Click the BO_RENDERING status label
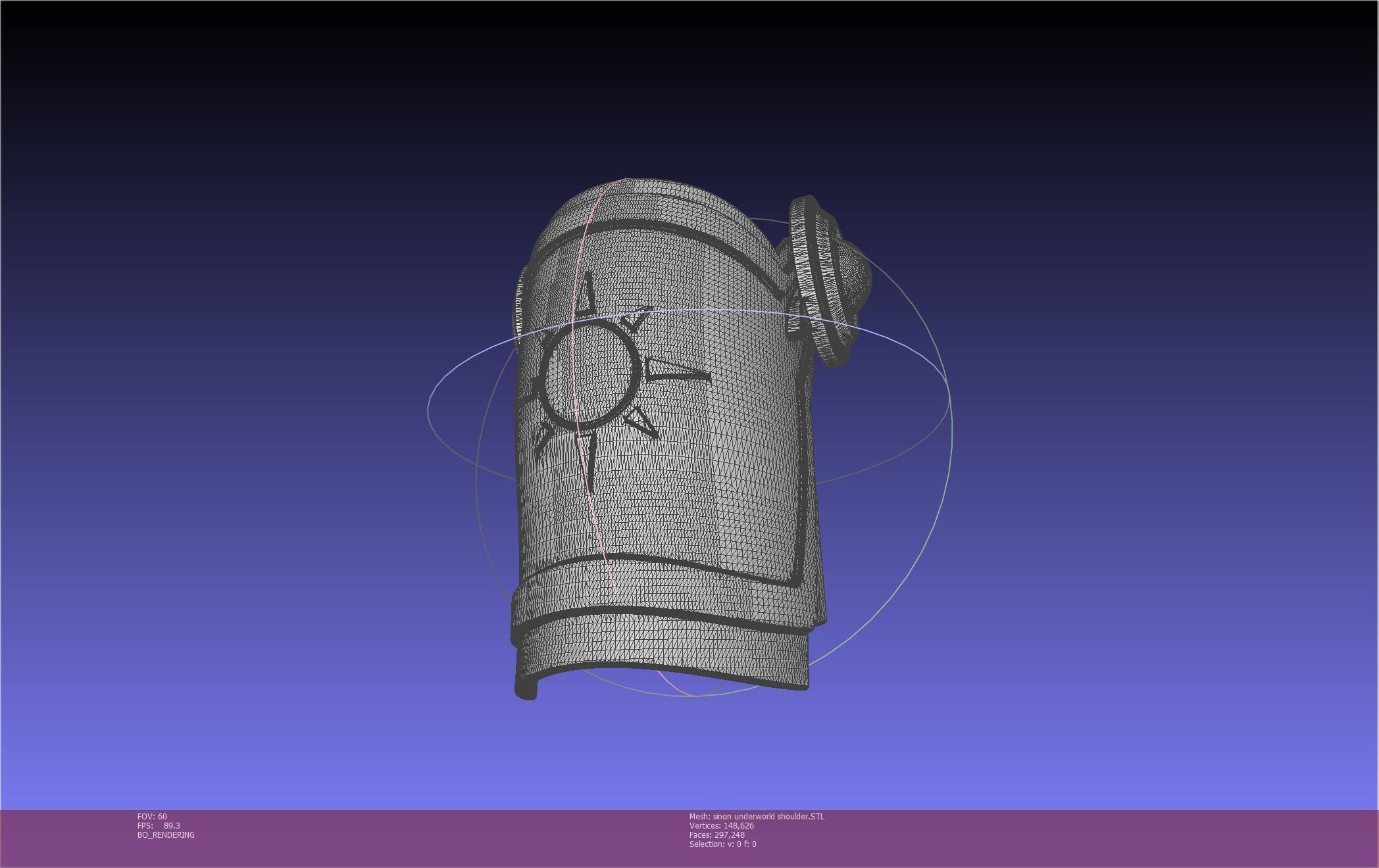The width and height of the screenshot is (1379, 868). (166, 835)
